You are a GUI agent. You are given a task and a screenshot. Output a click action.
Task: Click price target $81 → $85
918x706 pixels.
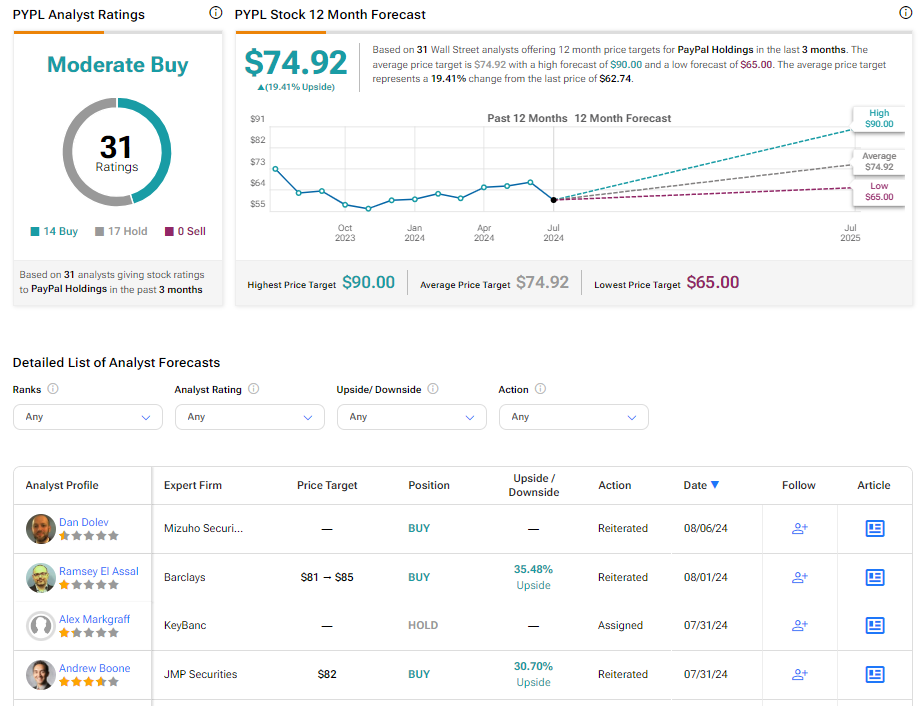click(327, 577)
